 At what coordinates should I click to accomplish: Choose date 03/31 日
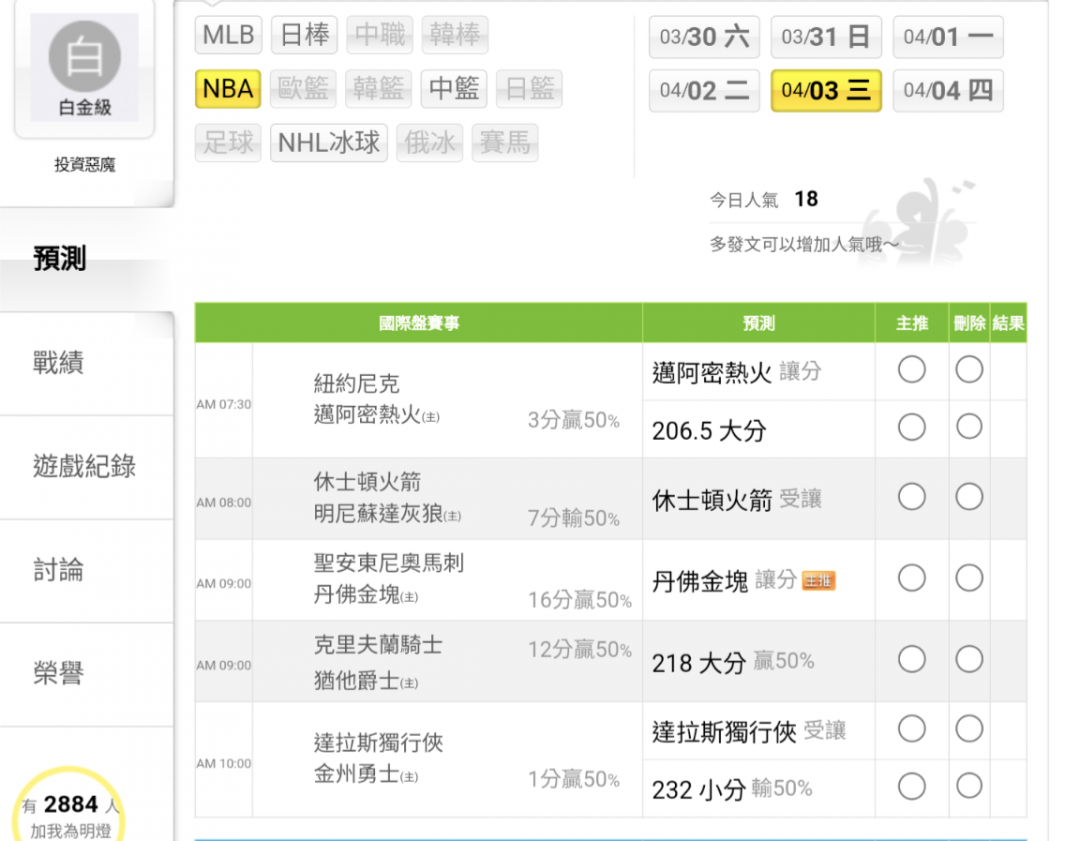[x=826, y=37]
